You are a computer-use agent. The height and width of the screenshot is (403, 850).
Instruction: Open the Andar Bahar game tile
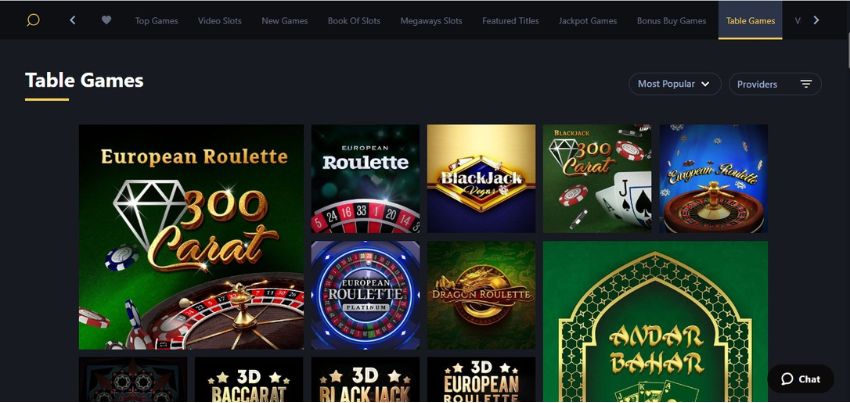655,322
